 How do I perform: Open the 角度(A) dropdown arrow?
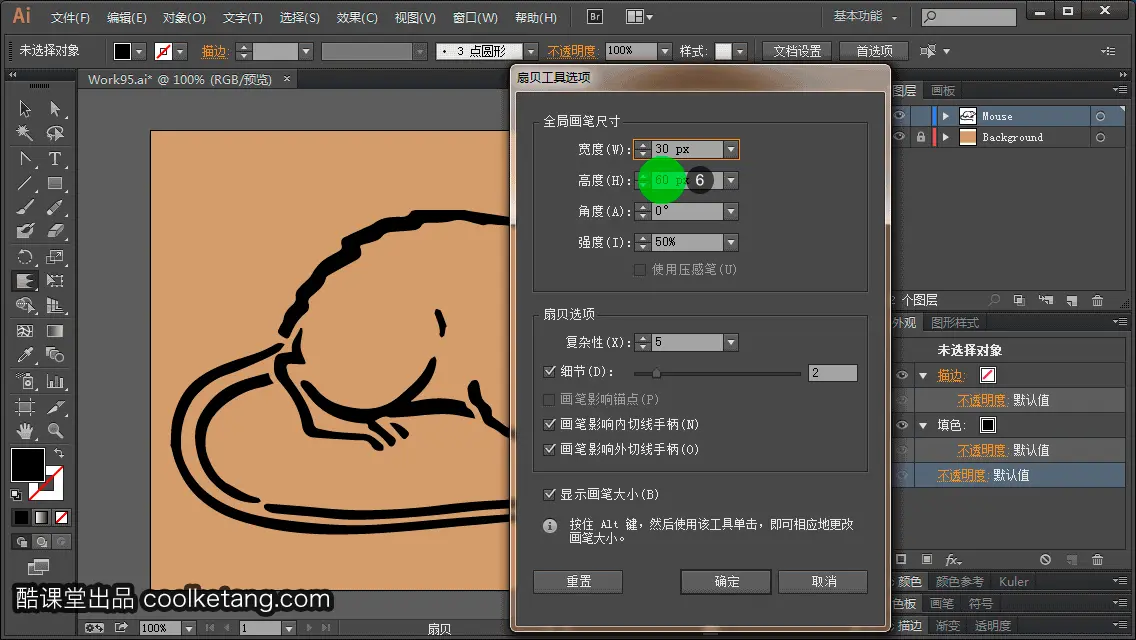click(730, 212)
